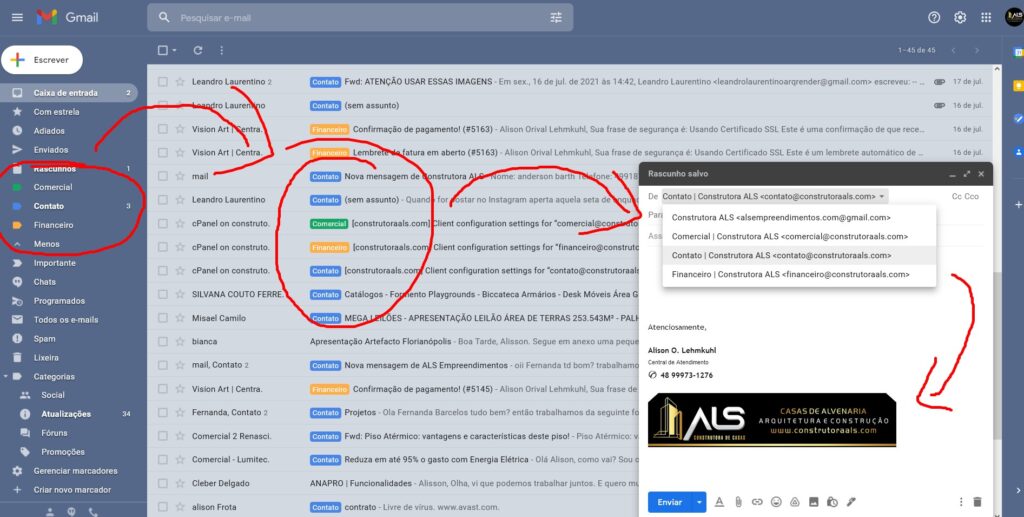Insert an emoji in the draft
The image size is (1024, 517).
click(x=776, y=502)
